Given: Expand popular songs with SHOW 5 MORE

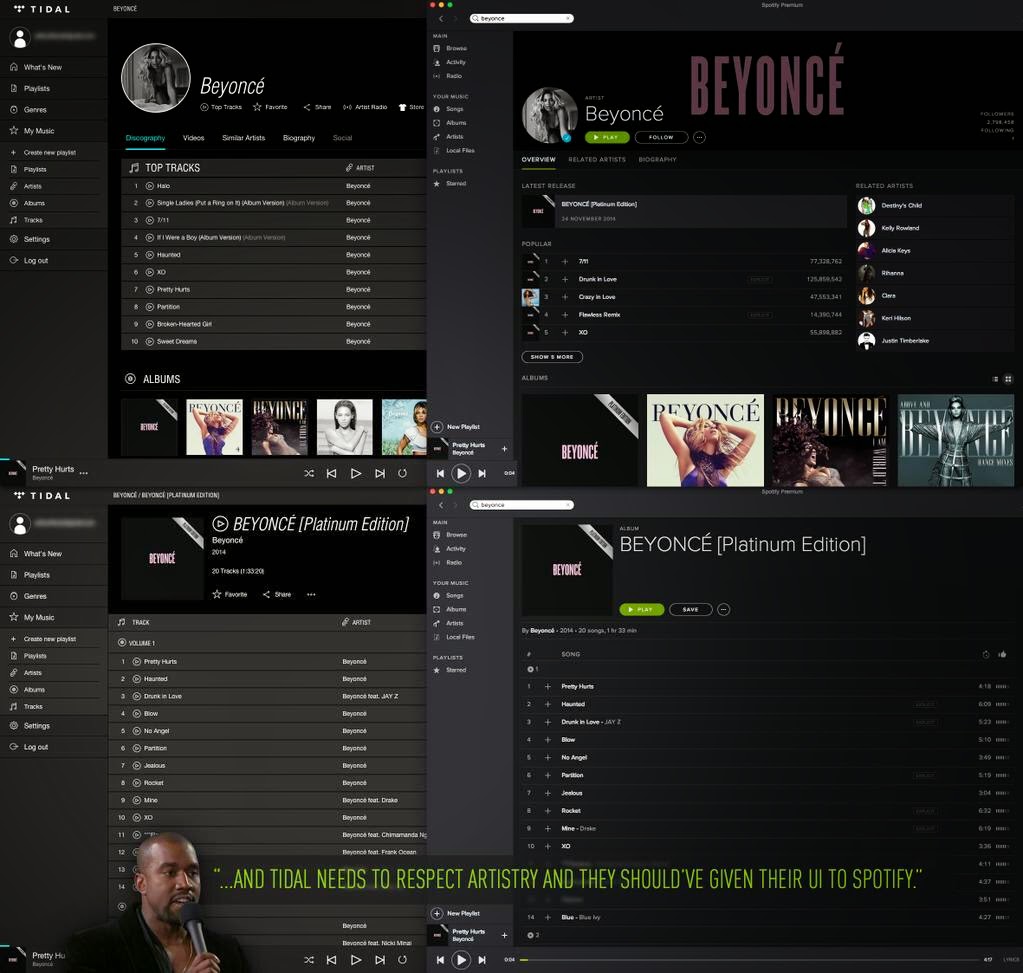Looking at the screenshot, I should point(552,357).
